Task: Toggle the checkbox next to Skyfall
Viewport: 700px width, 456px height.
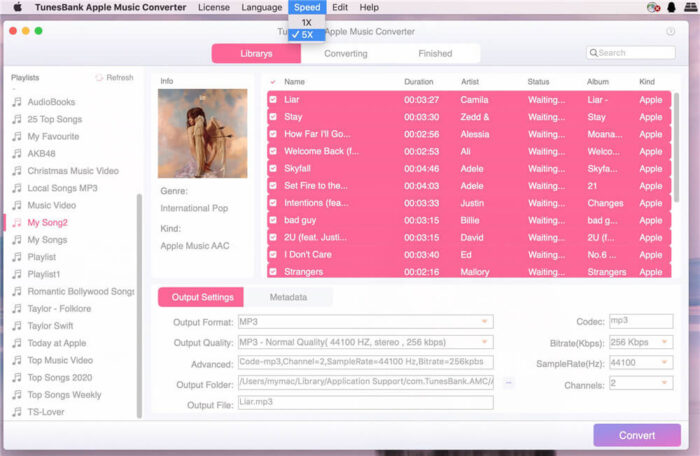Action: [x=273, y=169]
